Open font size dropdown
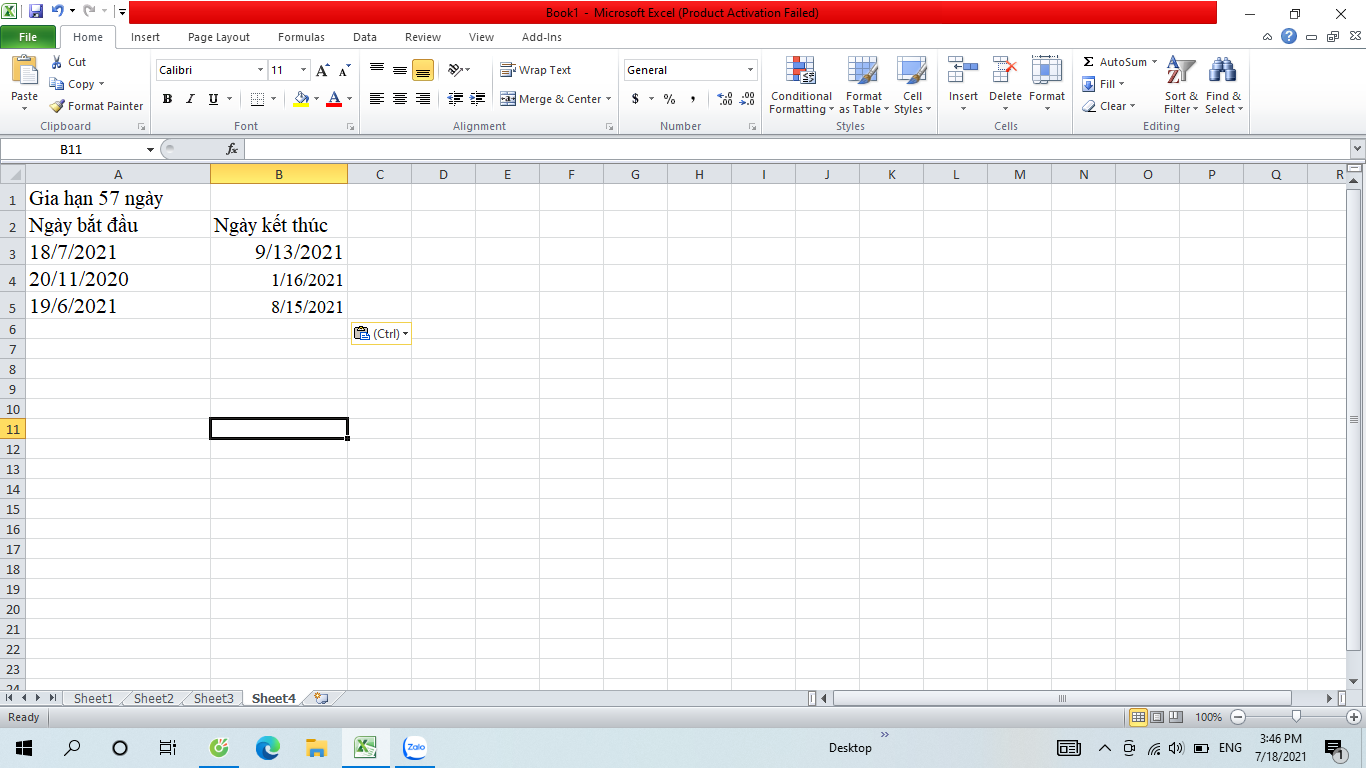Screen dimensions: 1366x768 point(304,70)
